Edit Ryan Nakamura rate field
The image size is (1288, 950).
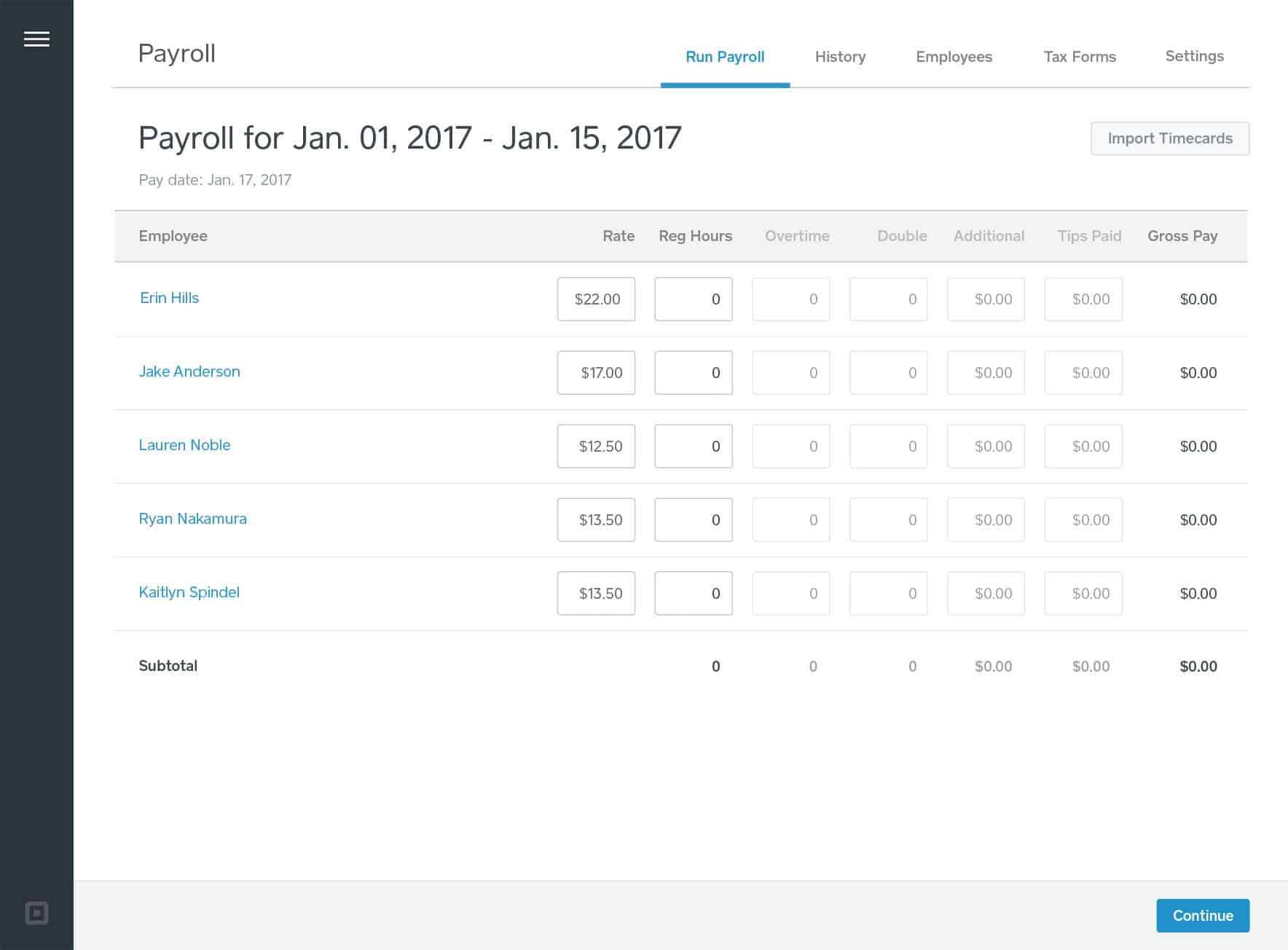(596, 519)
